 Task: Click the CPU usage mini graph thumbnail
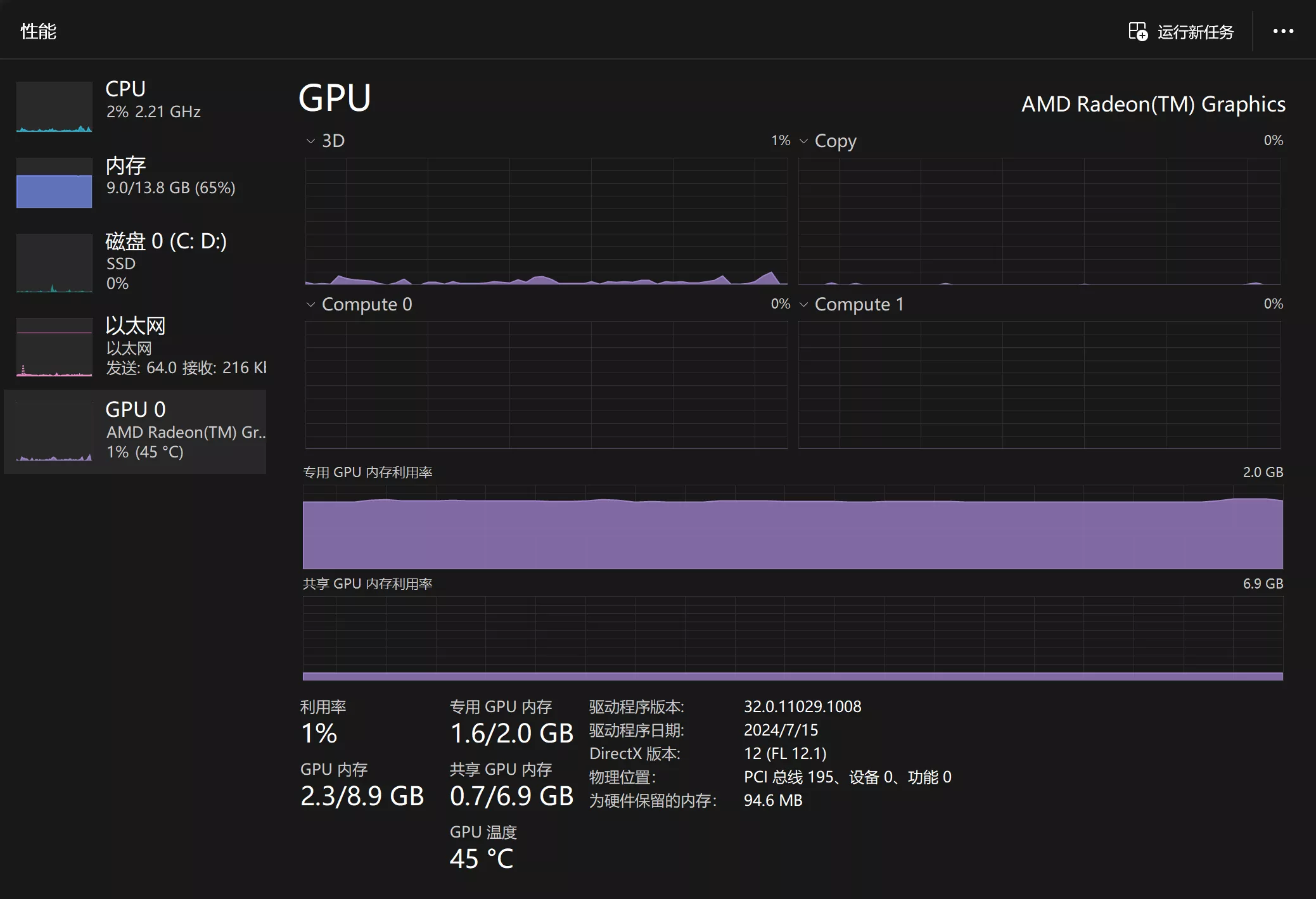[54, 106]
